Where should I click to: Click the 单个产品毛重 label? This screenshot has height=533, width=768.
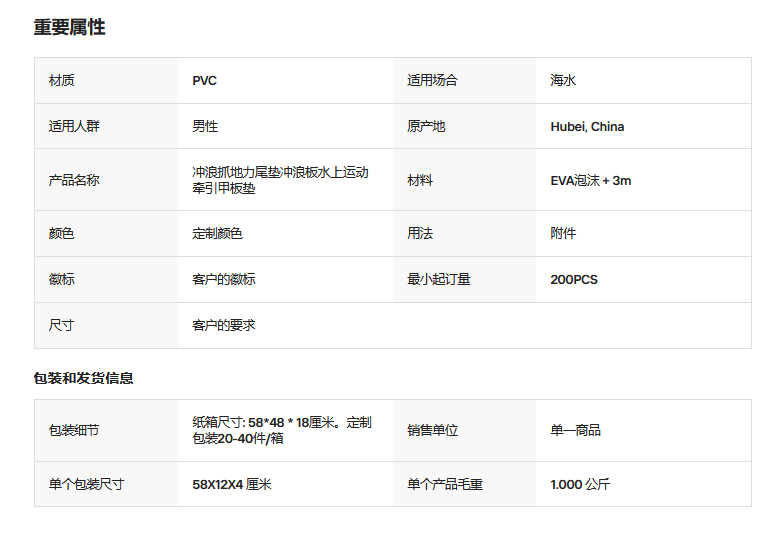pos(445,485)
